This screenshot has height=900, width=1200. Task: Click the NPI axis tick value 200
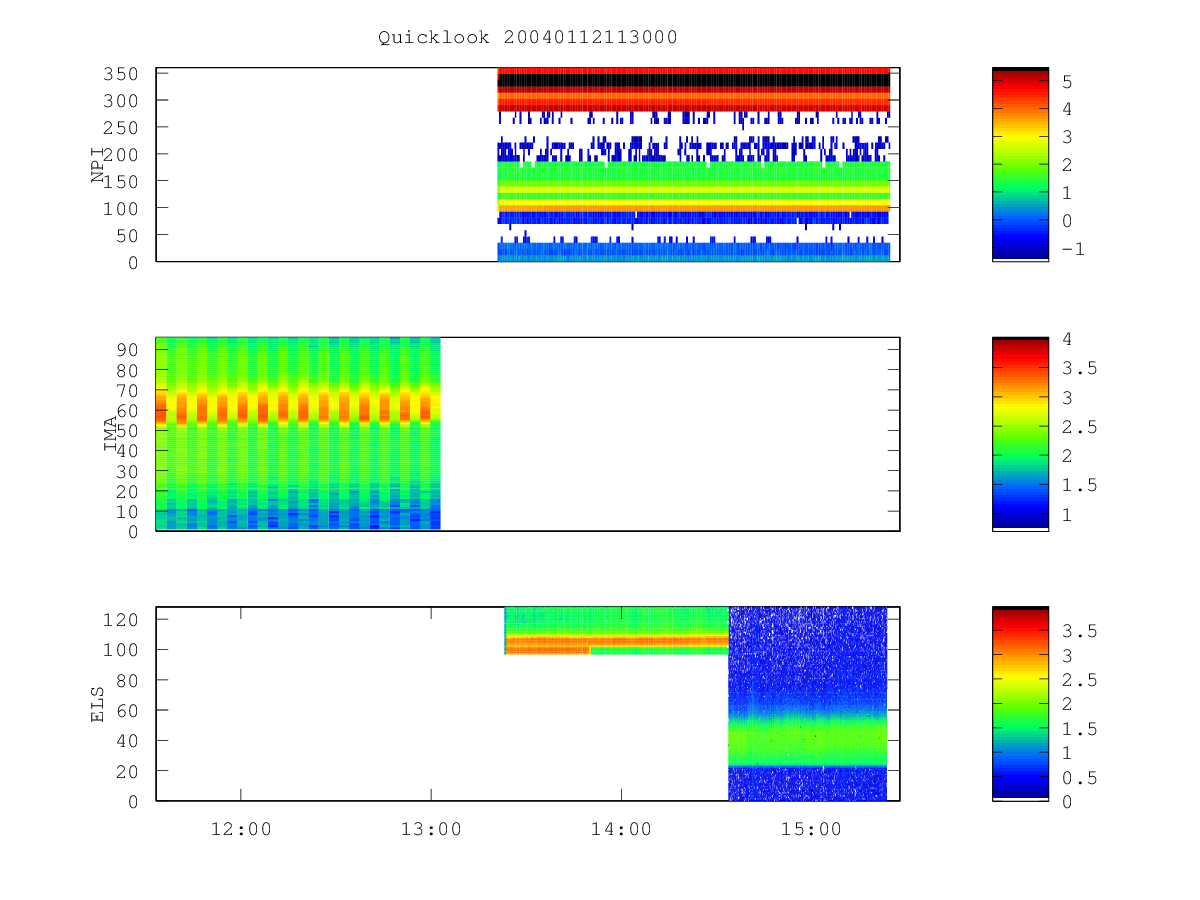[x=122, y=154]
